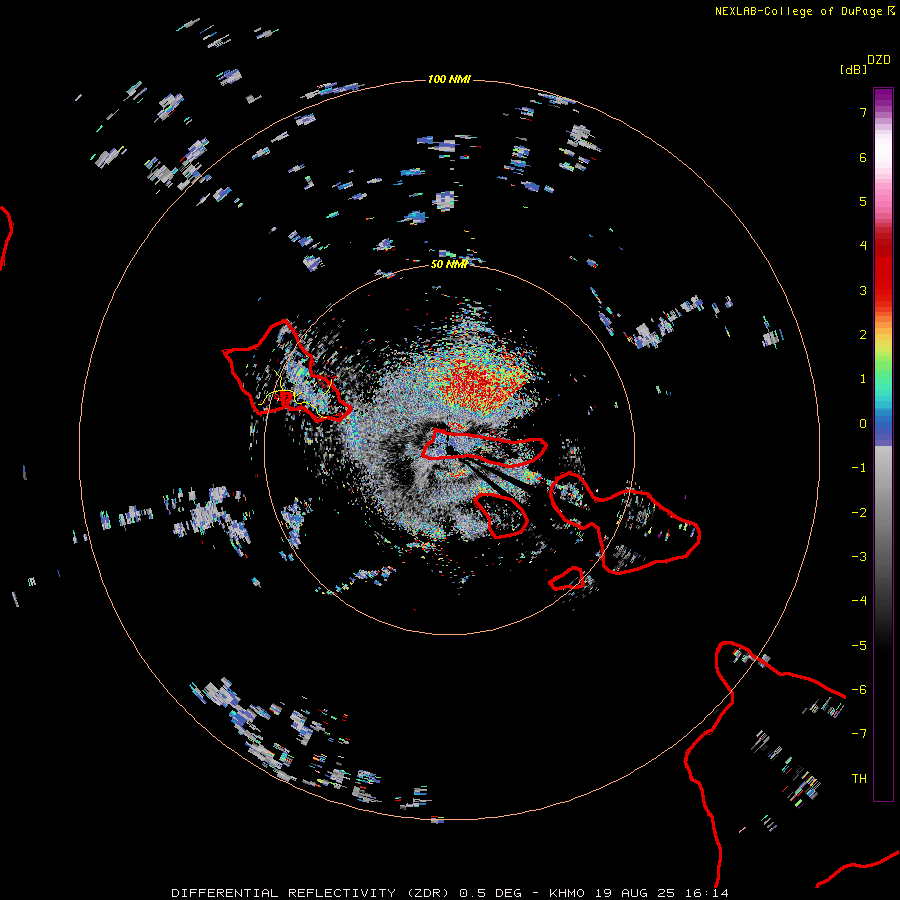Click the 0.5 DEG elevation text
The image size is (900, 900).
click(490, 893)
